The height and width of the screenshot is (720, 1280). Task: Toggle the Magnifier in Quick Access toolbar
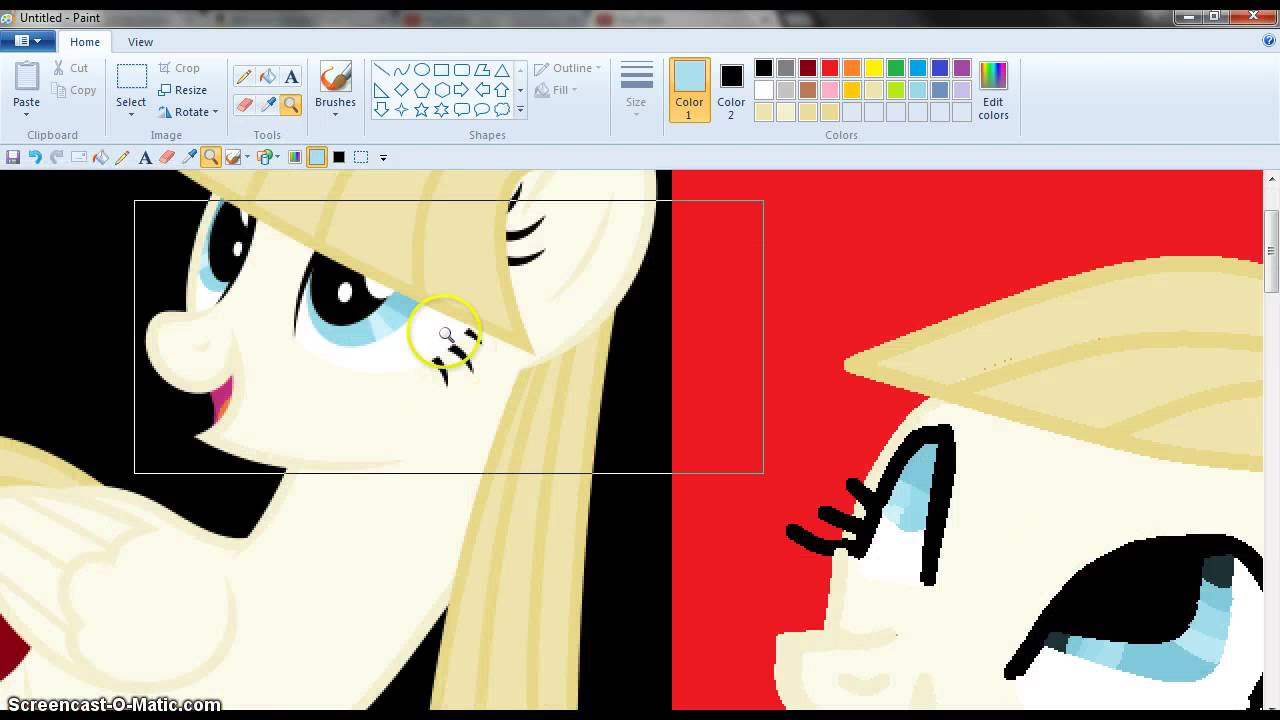pyautogui.click(x=211, y=157)
